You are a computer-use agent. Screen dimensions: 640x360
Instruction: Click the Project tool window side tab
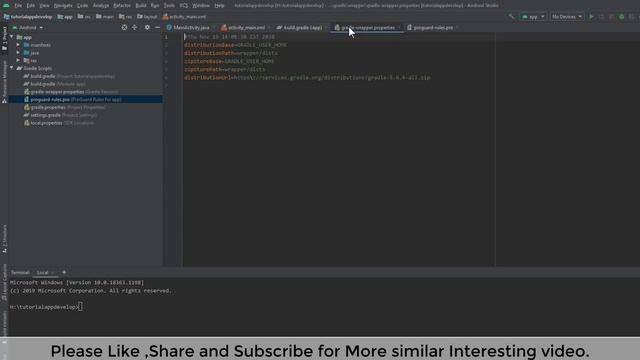tap(4, 38)
